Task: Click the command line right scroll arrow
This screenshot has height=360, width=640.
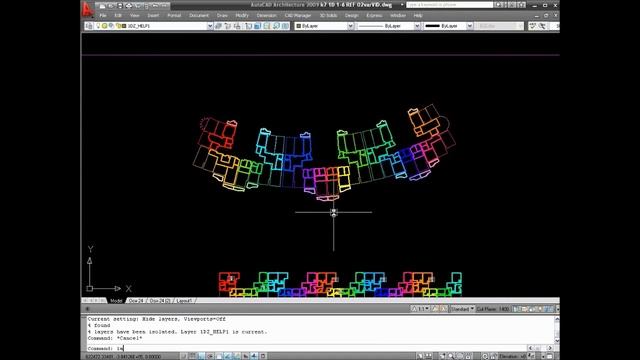Action: coord(550,348)
